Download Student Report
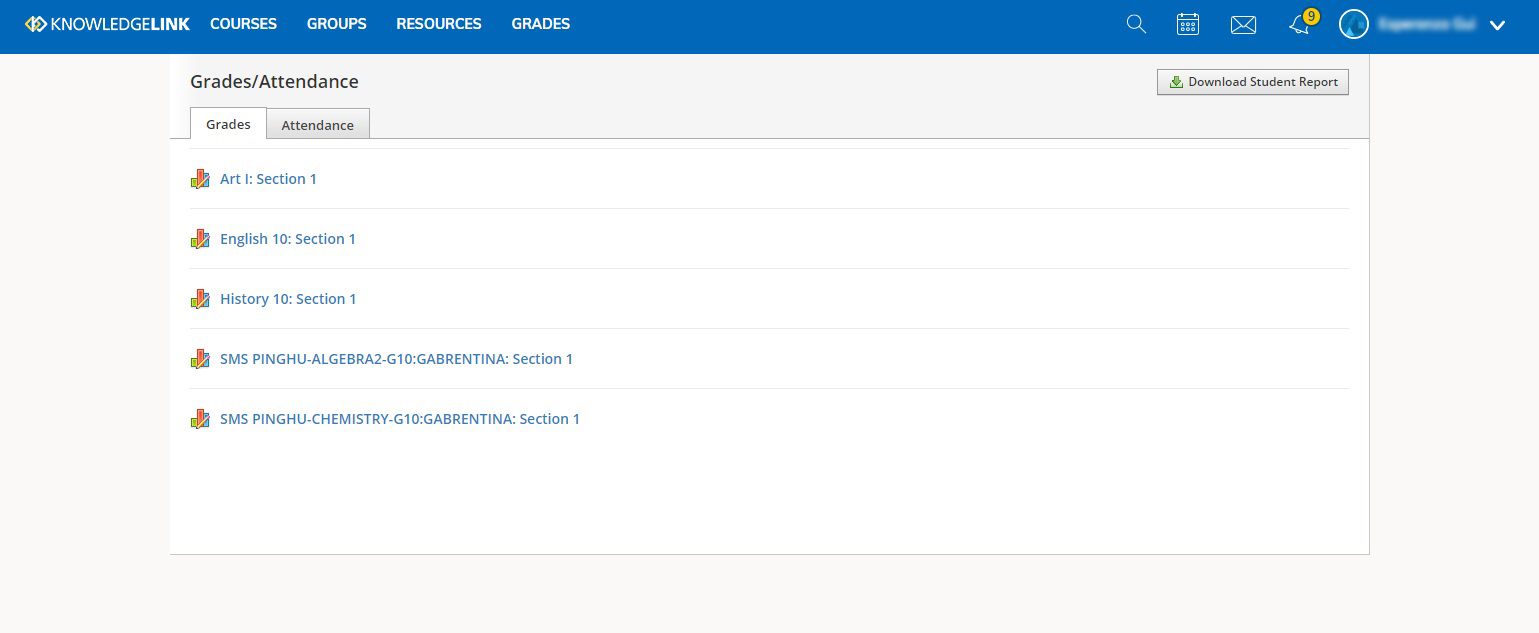The height and width of the screenshot is (633, 1539). point(1253,82)
